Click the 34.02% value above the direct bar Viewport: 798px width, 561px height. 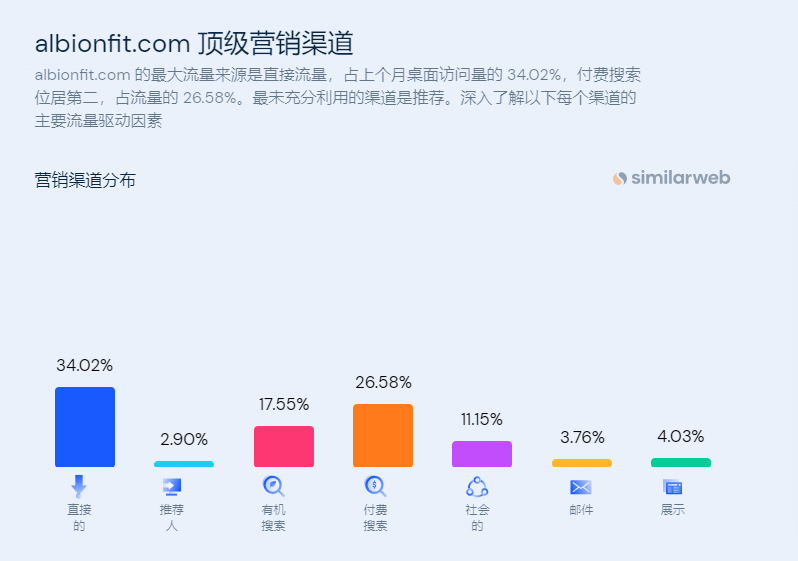(85, 365)
